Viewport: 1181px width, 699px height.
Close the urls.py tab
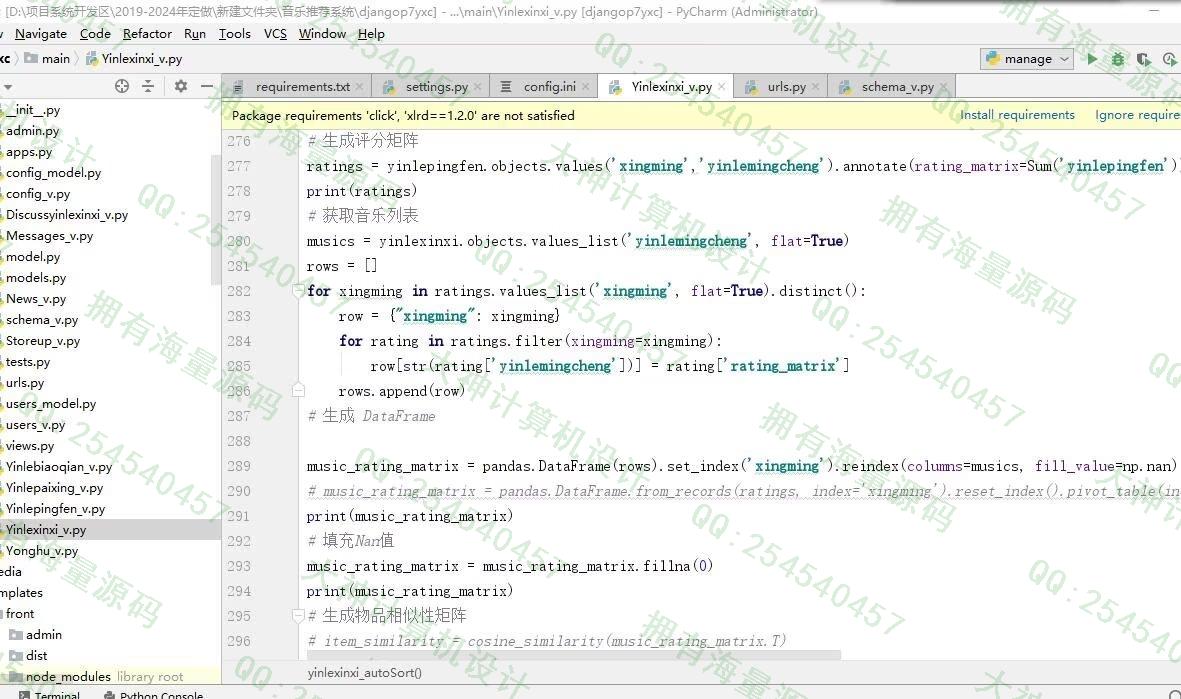[815, 87]
